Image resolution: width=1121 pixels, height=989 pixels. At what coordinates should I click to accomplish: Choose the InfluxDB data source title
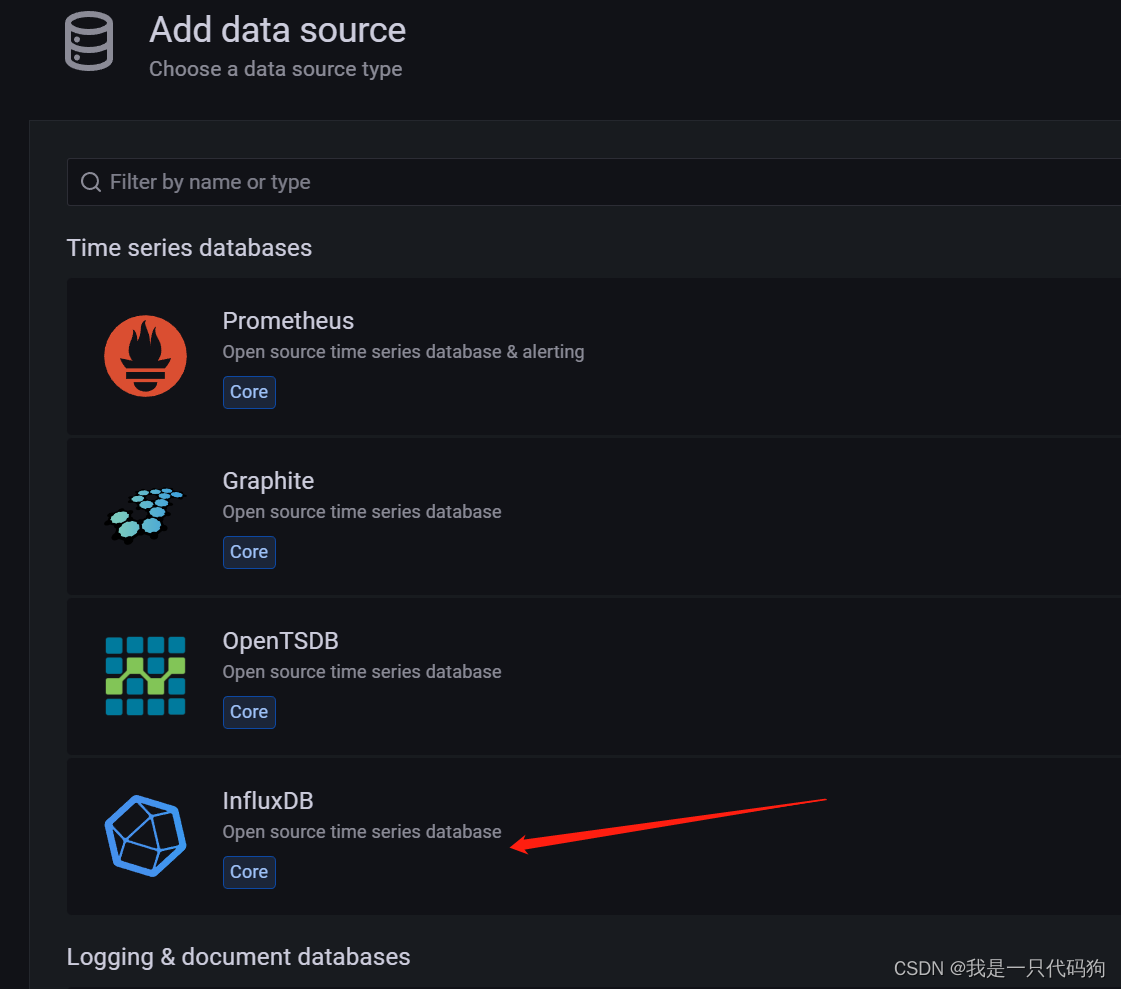(x=268, y=801)
